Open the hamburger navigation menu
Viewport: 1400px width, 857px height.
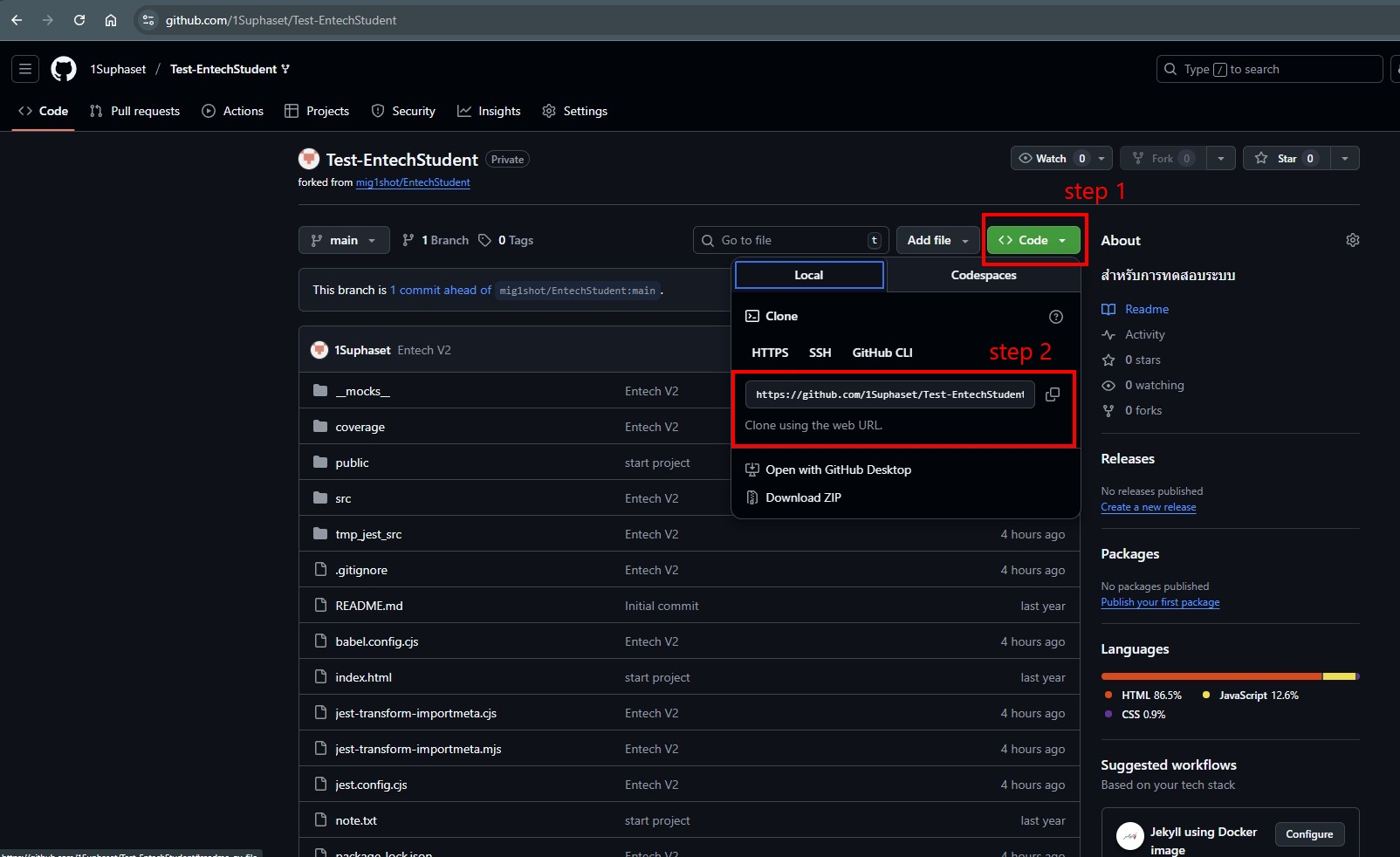click(25, 69)
